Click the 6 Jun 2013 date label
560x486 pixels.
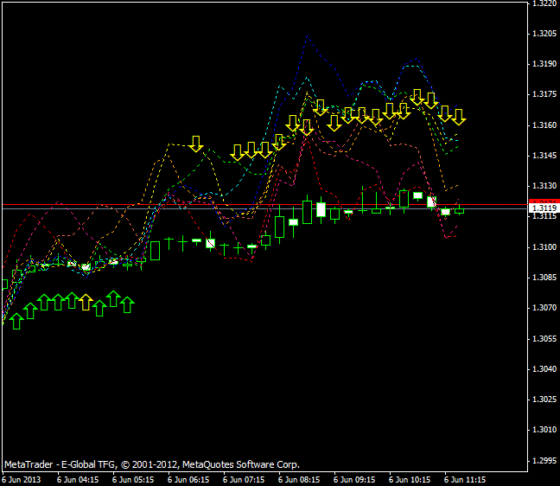(x=21, y=480)
